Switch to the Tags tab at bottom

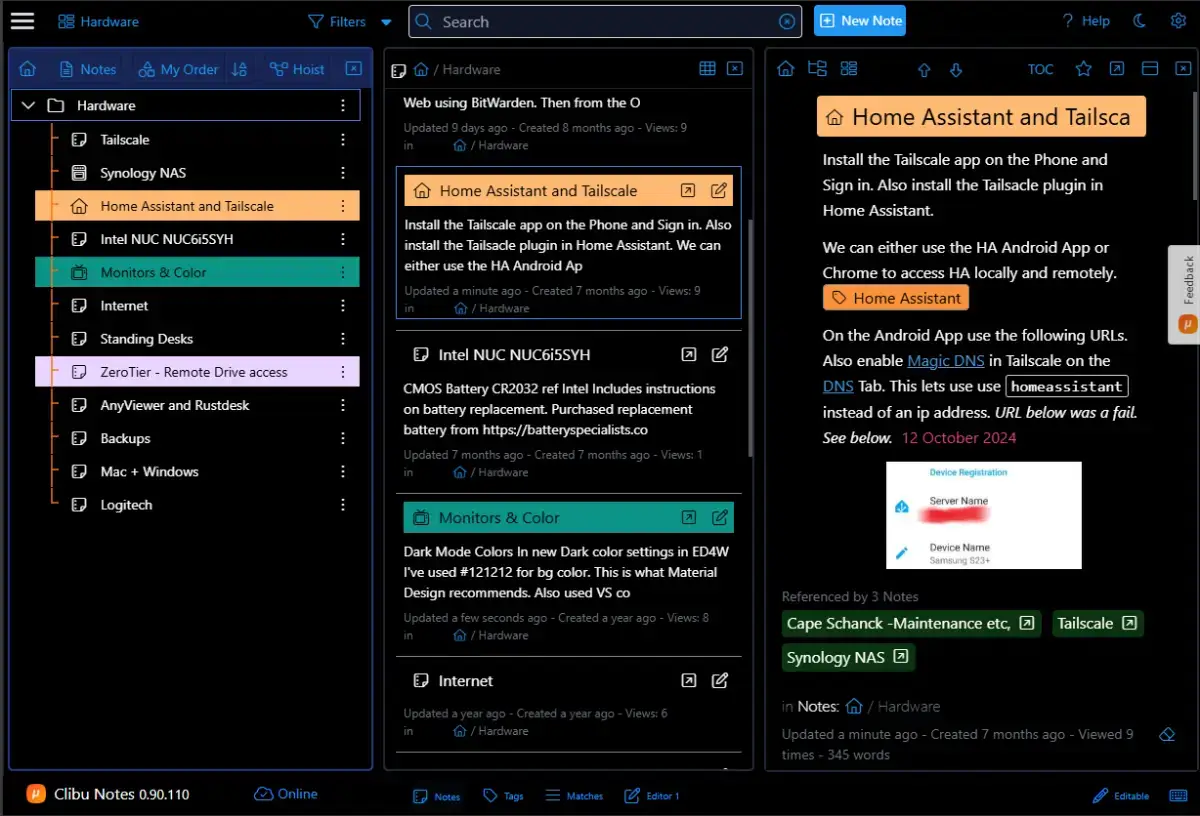(x=503, y=796)
